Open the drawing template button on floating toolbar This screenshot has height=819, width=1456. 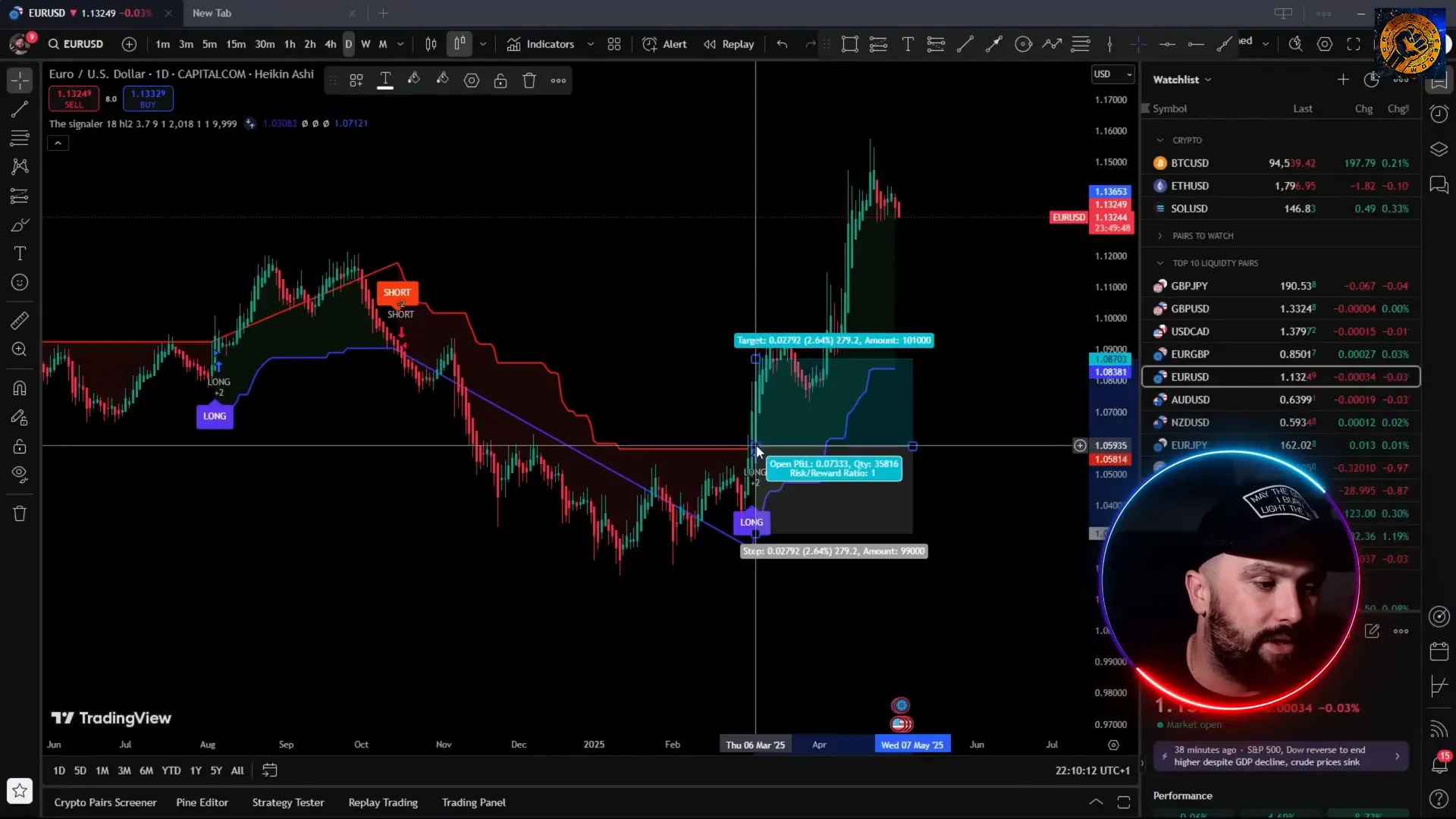click(356, 80)
